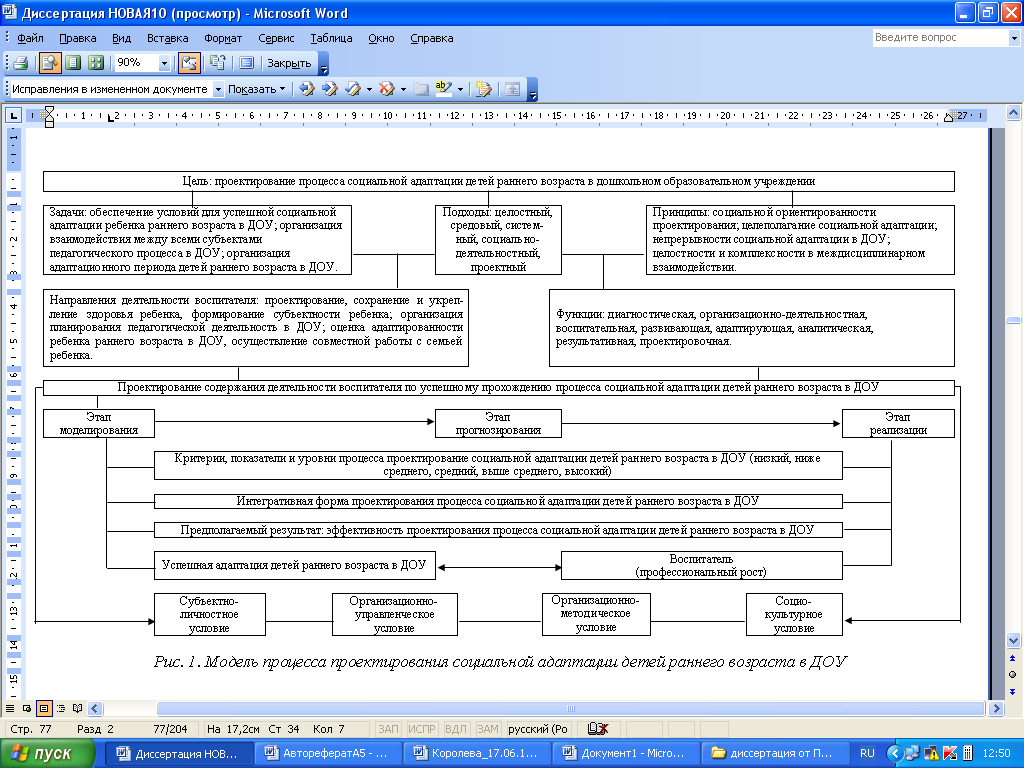Image resolution: width=1024 pixels, height=768 pixels.
Task: Open the Правка menu
Action: (78, 38)
